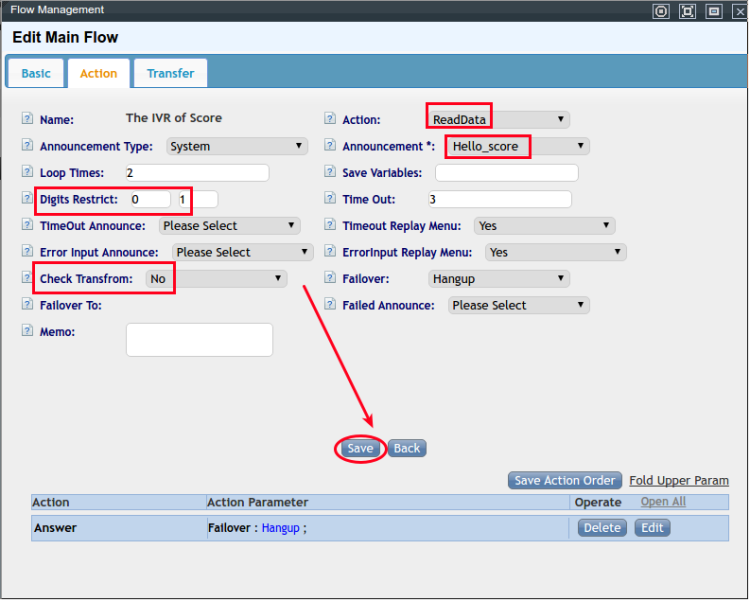The image size is (750, 602).
Task: Click help icon next to Failed Announce
Action: (330, 305)
